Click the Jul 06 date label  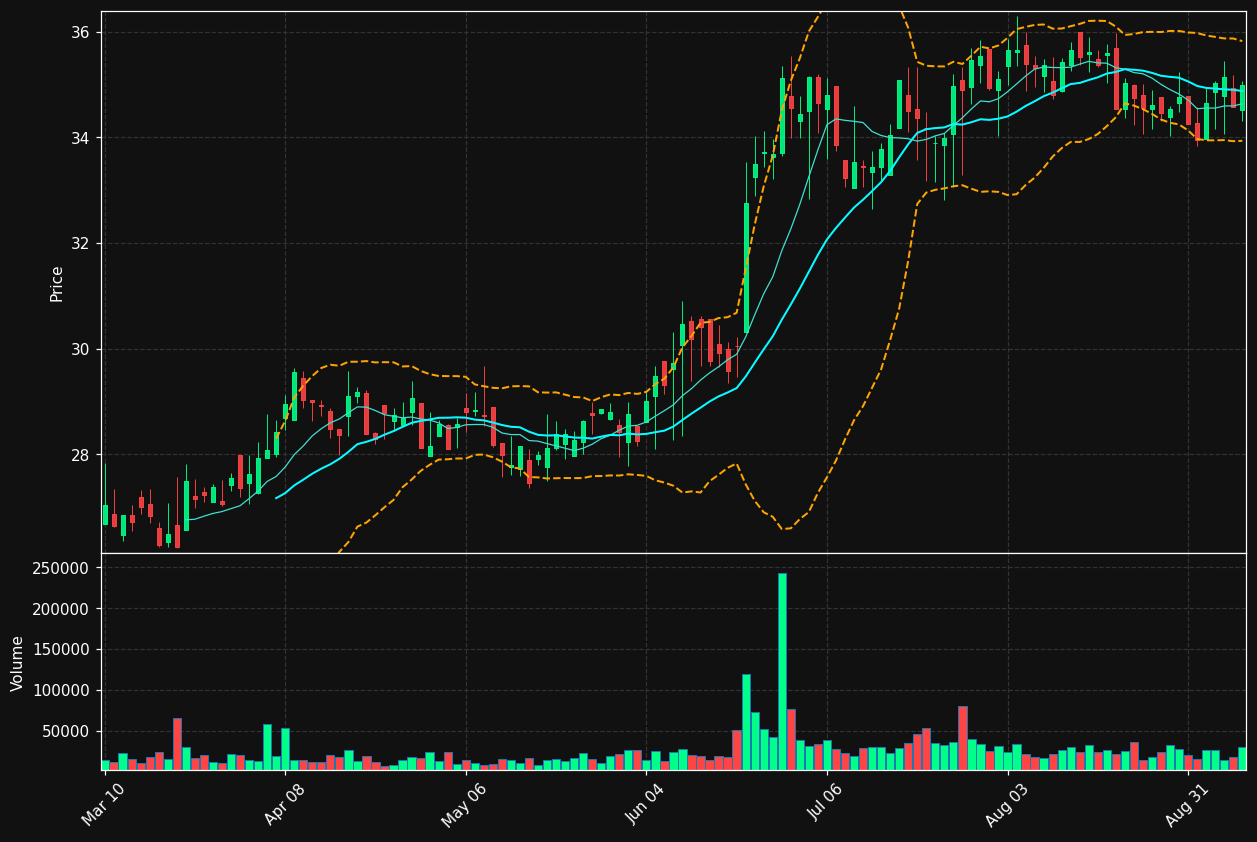(x=825, y=804)
